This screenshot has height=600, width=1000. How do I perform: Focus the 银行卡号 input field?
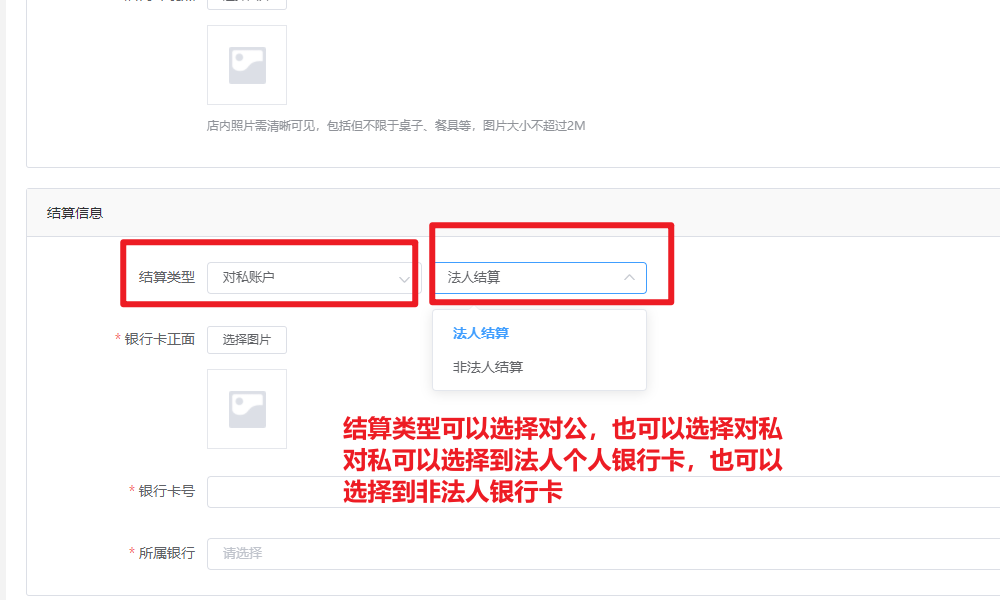click(603, 492)
